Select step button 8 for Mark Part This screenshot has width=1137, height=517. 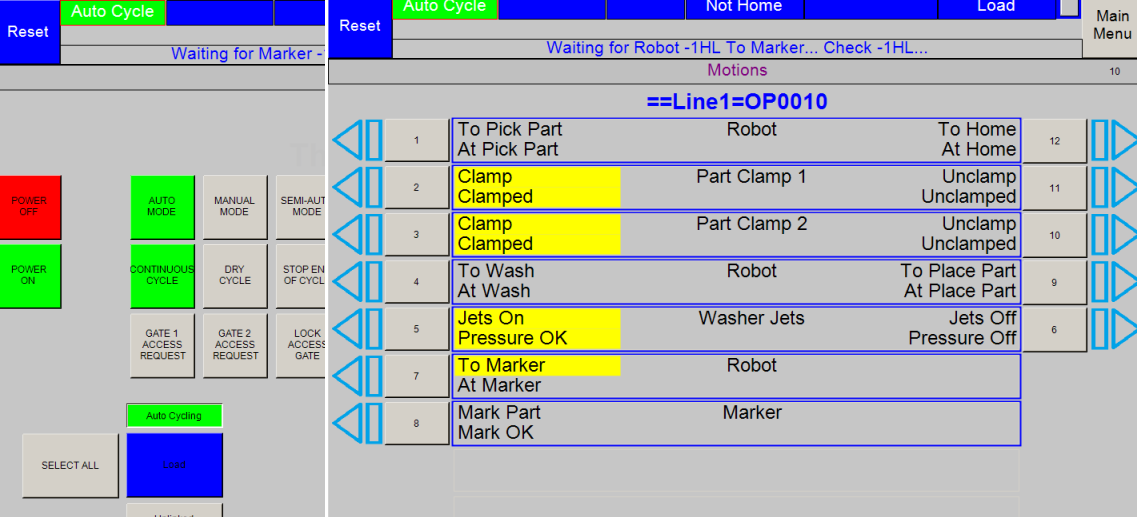tap(416, 423)
